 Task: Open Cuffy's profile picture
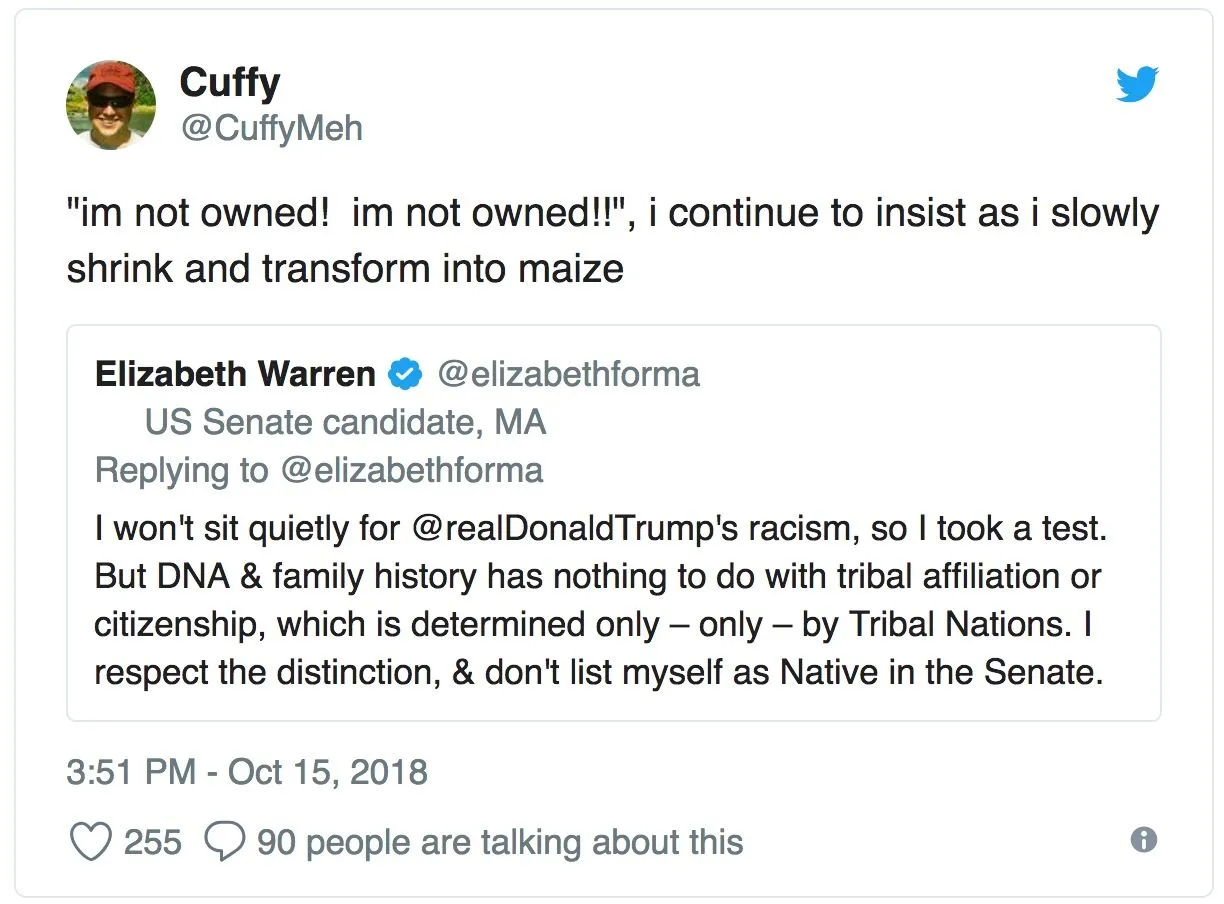click(x=111, y=105)
